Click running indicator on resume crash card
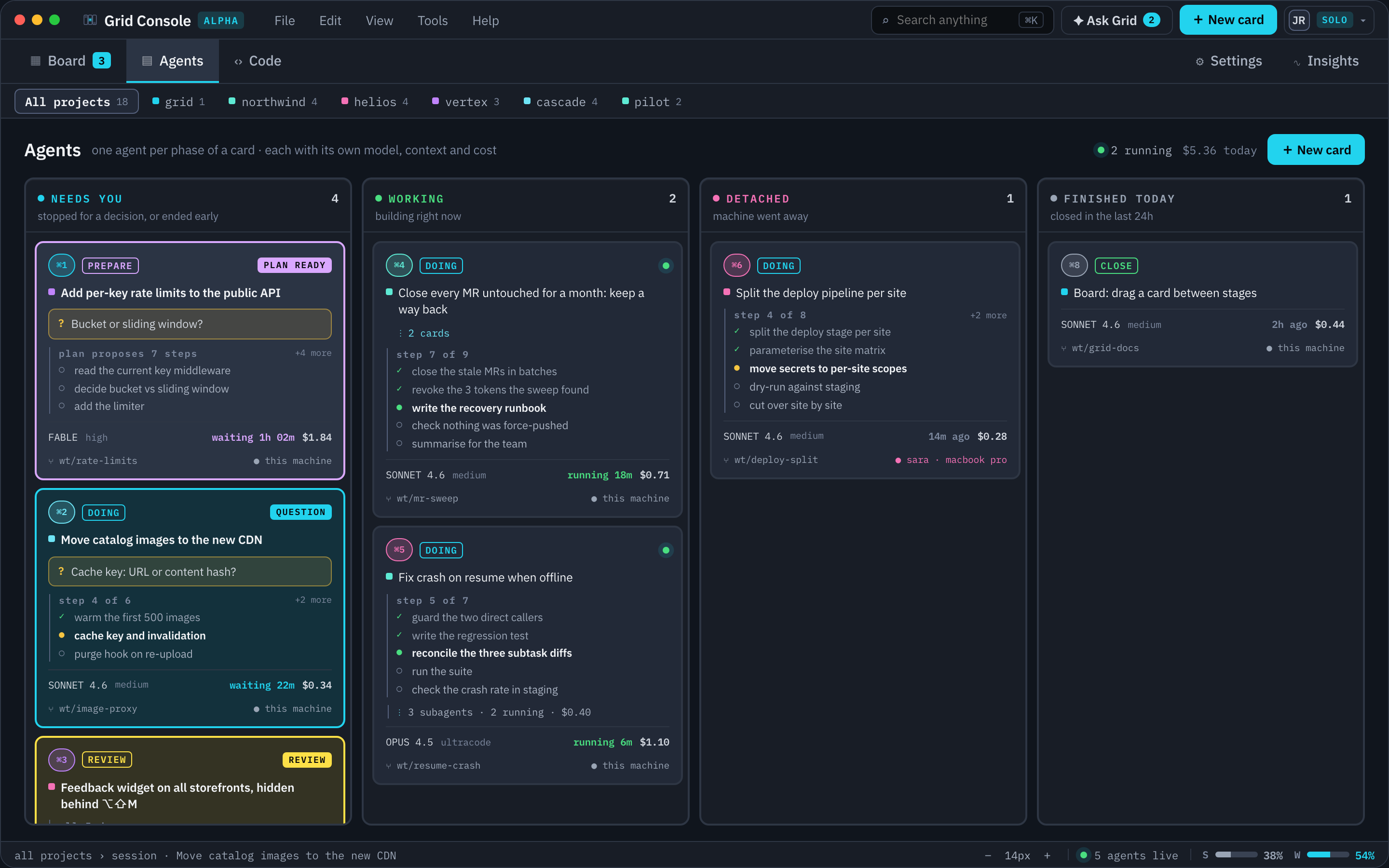This screenshot has width=1389, height=868. point(666,550)
